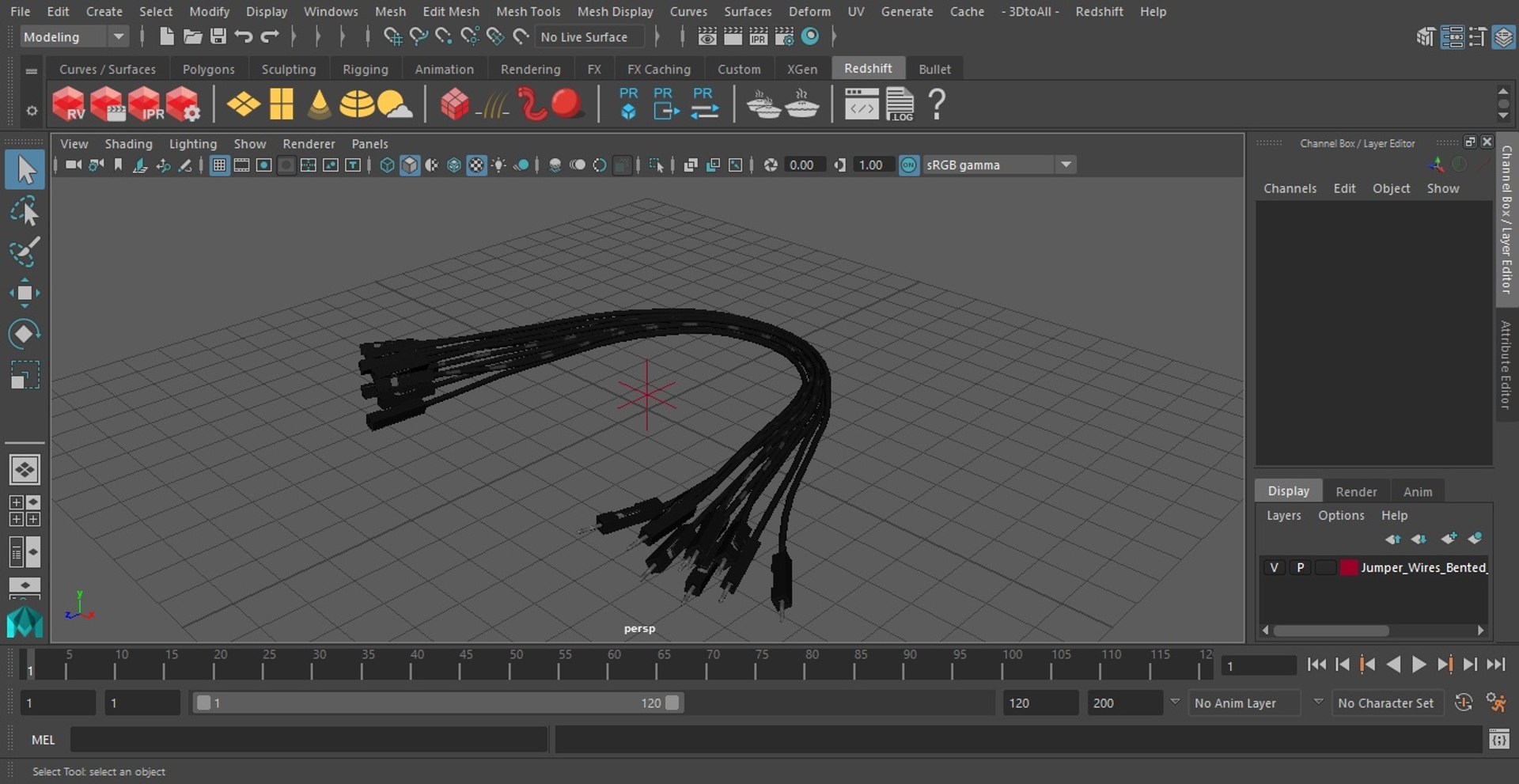This screenshot has width=1519, height=784.
Task: Open Channels menu in Channel Box
Action: (x=1290, y=188)
